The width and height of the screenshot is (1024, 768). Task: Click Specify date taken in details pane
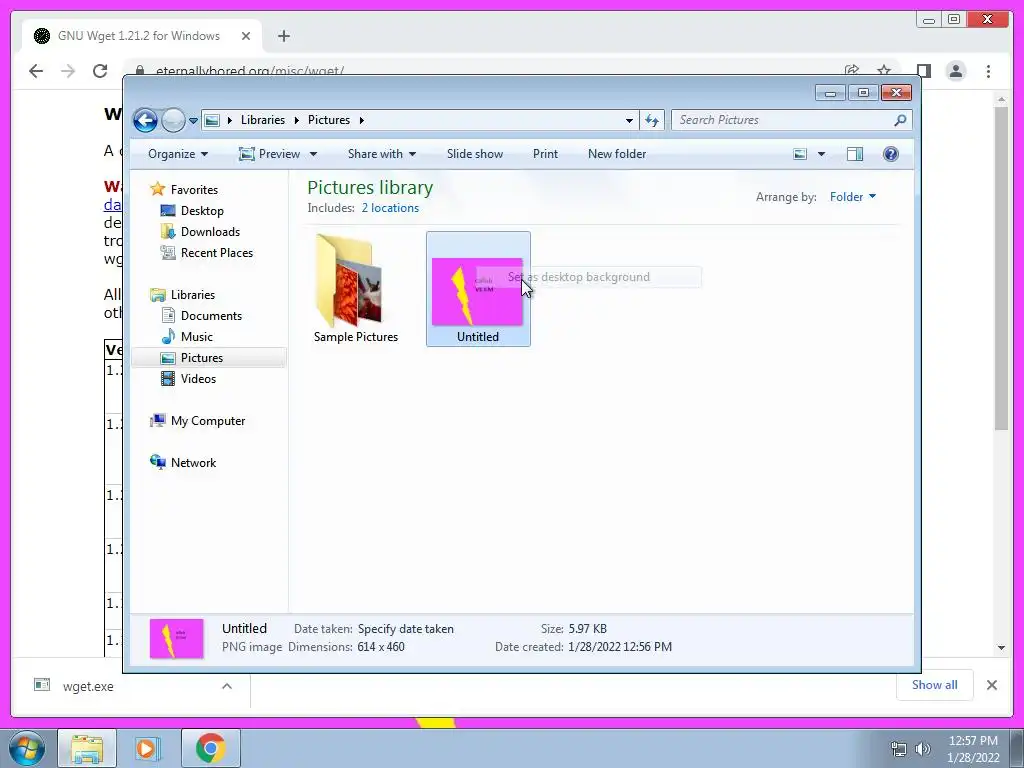point(406,629)
